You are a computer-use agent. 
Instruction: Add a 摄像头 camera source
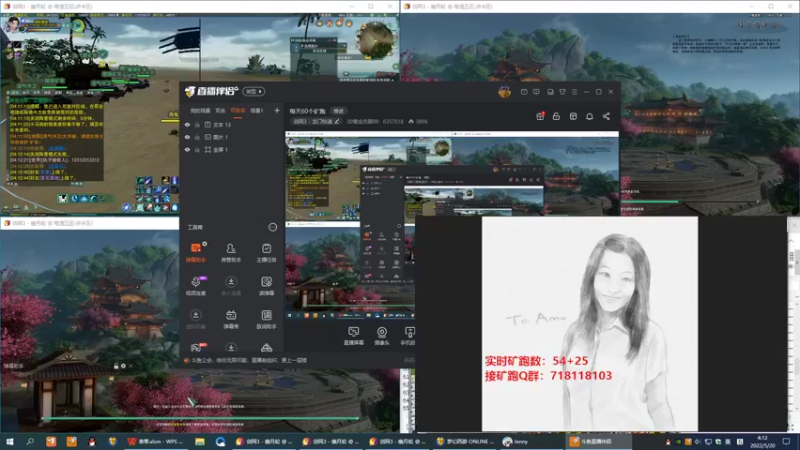point(382,336)
